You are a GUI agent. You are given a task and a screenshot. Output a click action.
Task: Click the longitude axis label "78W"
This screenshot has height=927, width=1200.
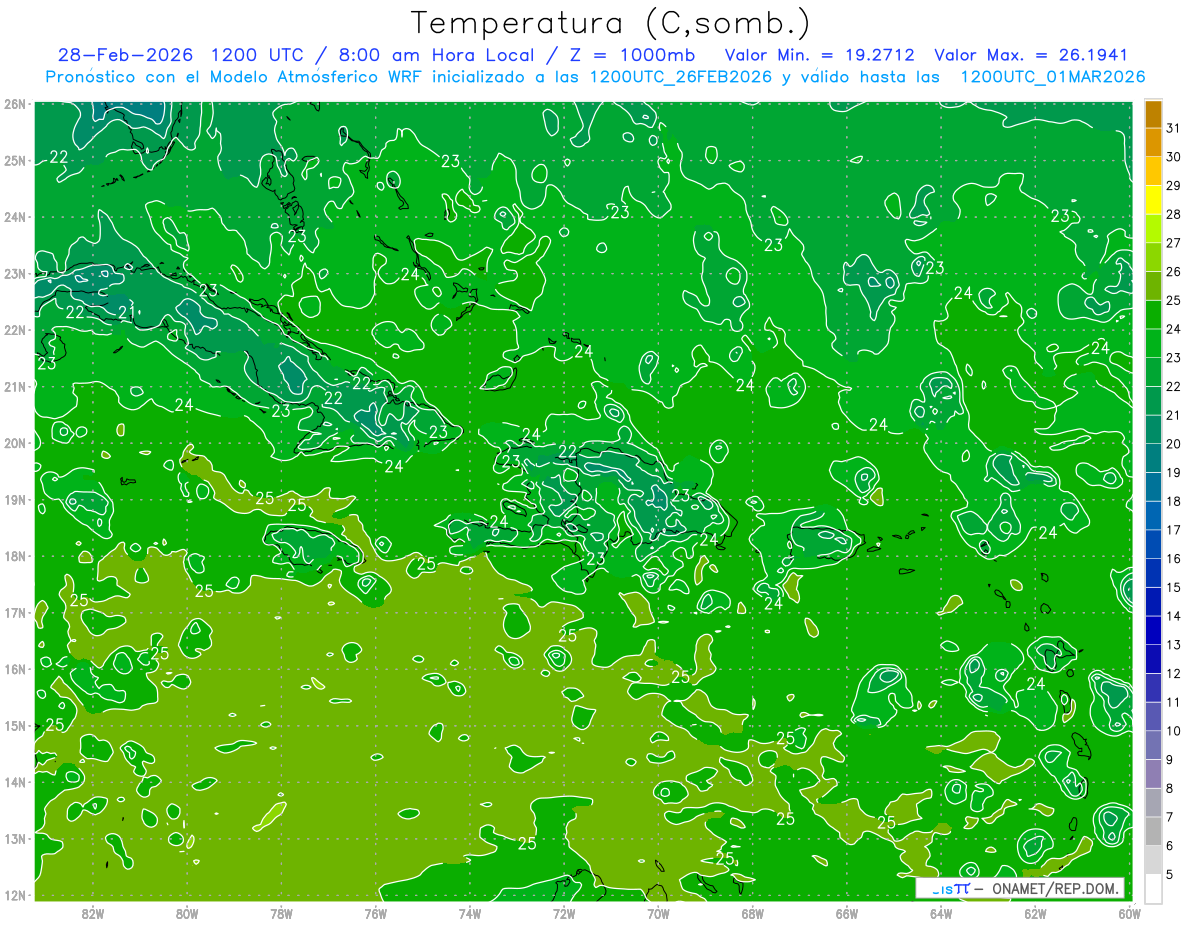(x=281, y=913)
